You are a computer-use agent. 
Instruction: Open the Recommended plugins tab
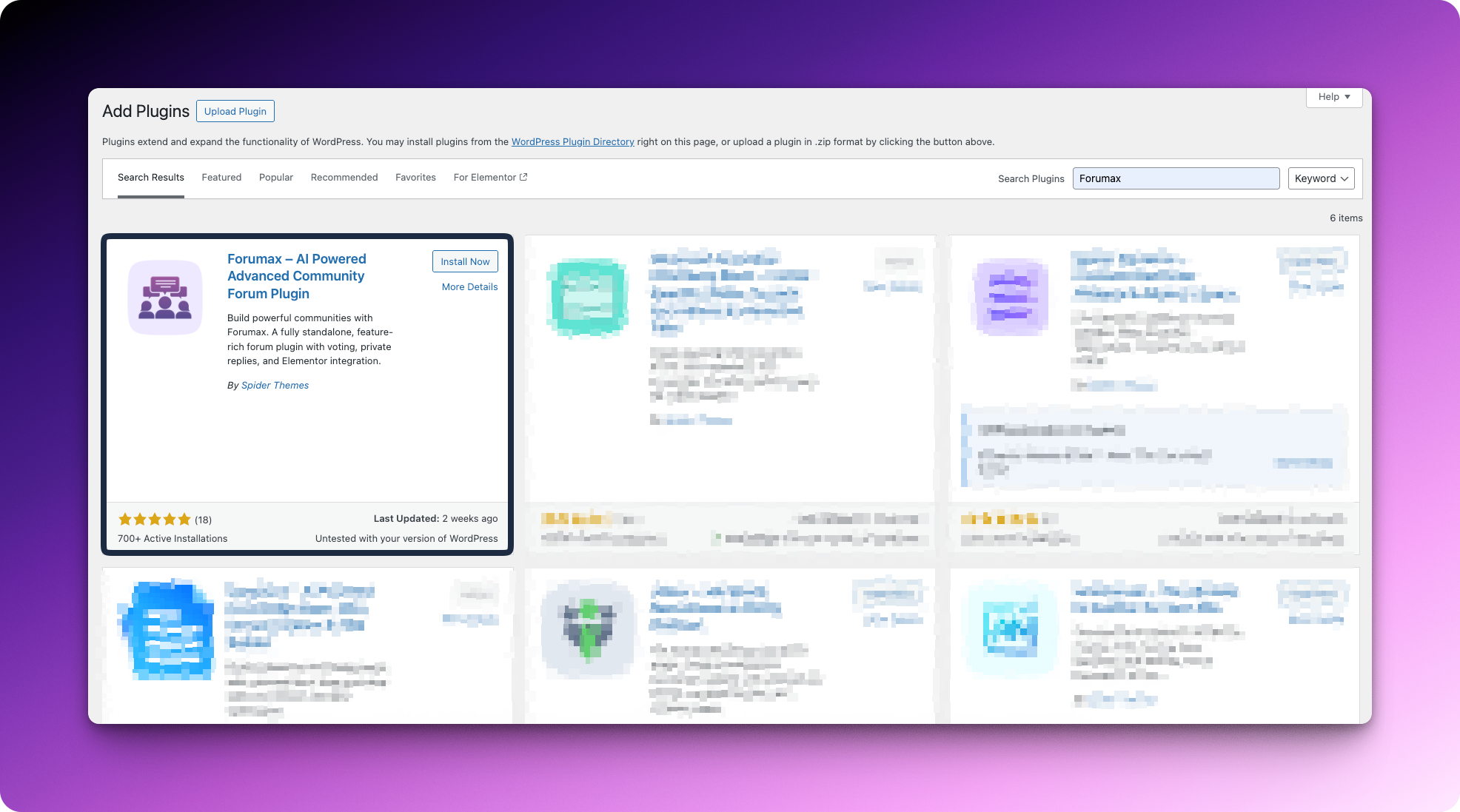coord(344,178)
